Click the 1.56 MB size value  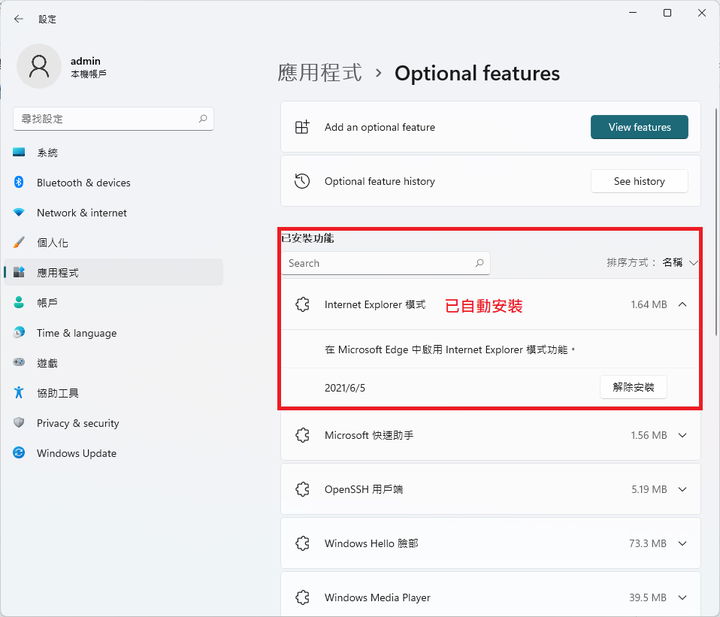[649, 435]
